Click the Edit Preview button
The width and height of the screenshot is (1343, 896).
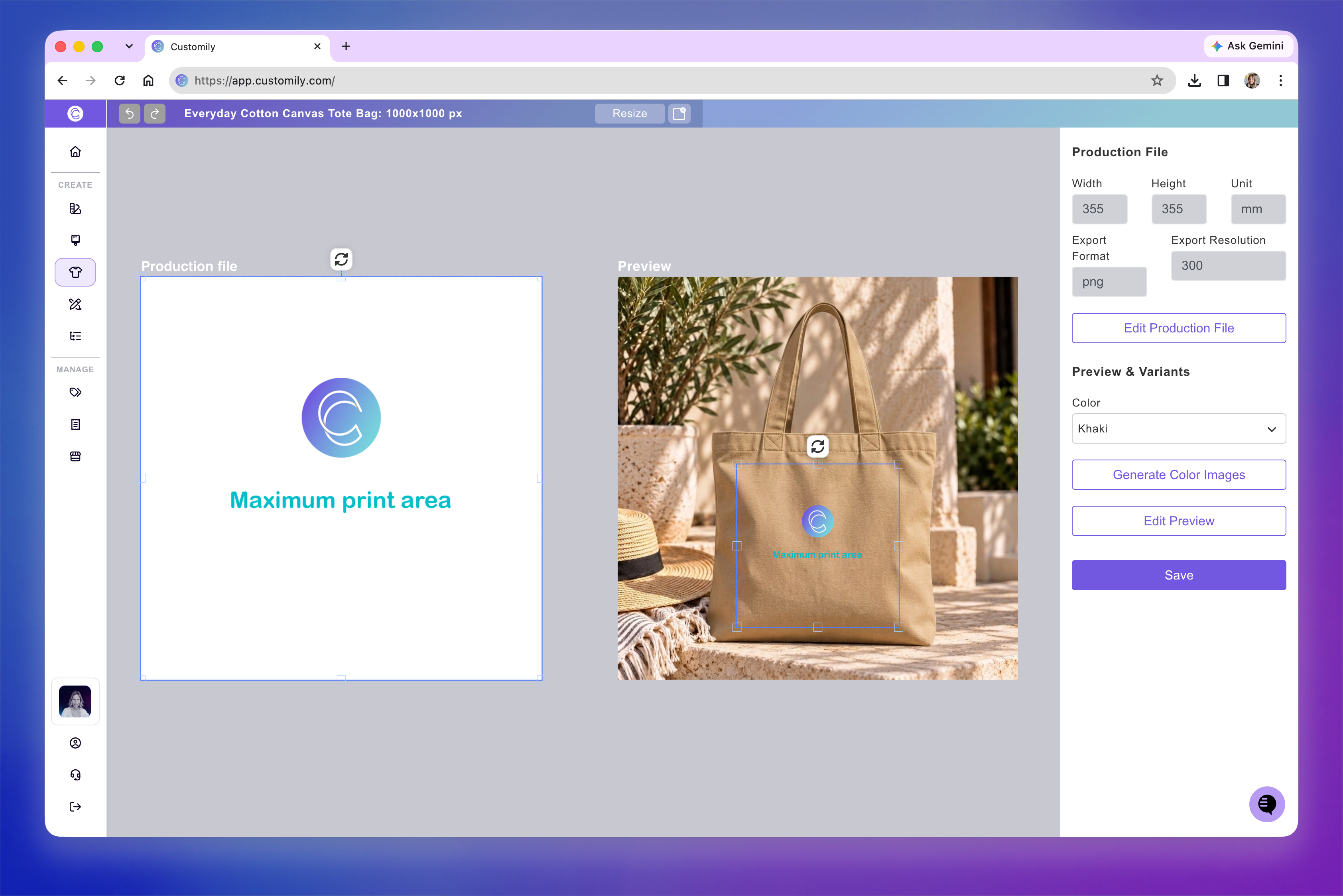click(x=1178, y=521)
